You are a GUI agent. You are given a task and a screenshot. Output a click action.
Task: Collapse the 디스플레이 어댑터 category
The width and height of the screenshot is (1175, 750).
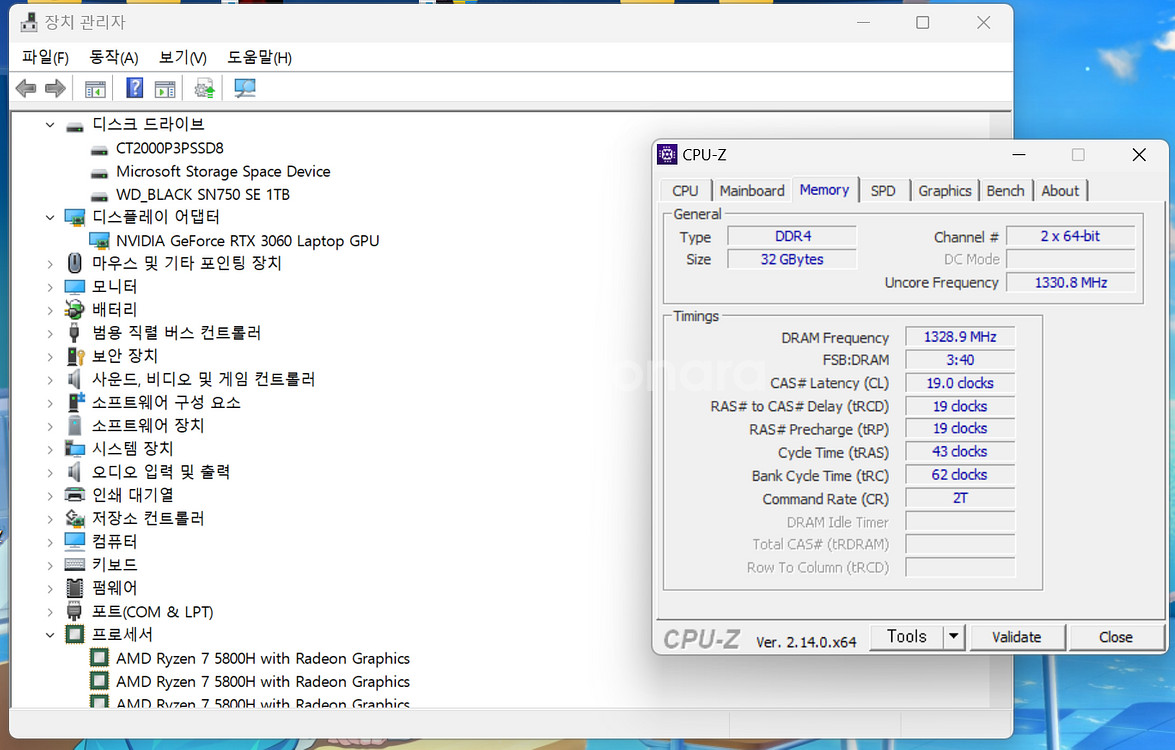pos(49,218)
